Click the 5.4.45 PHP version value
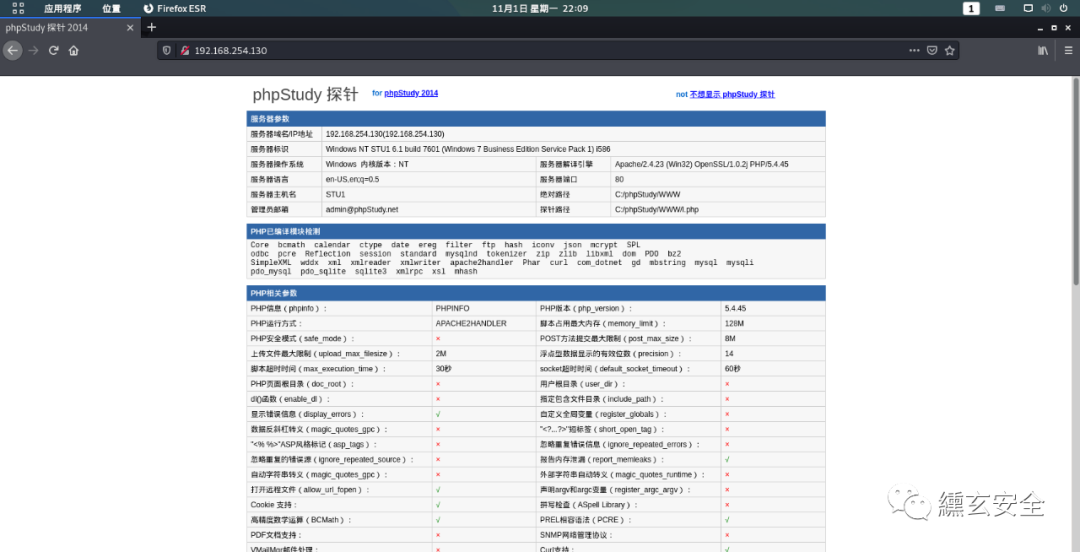1080x552 pixels. [x=736, y=308]
